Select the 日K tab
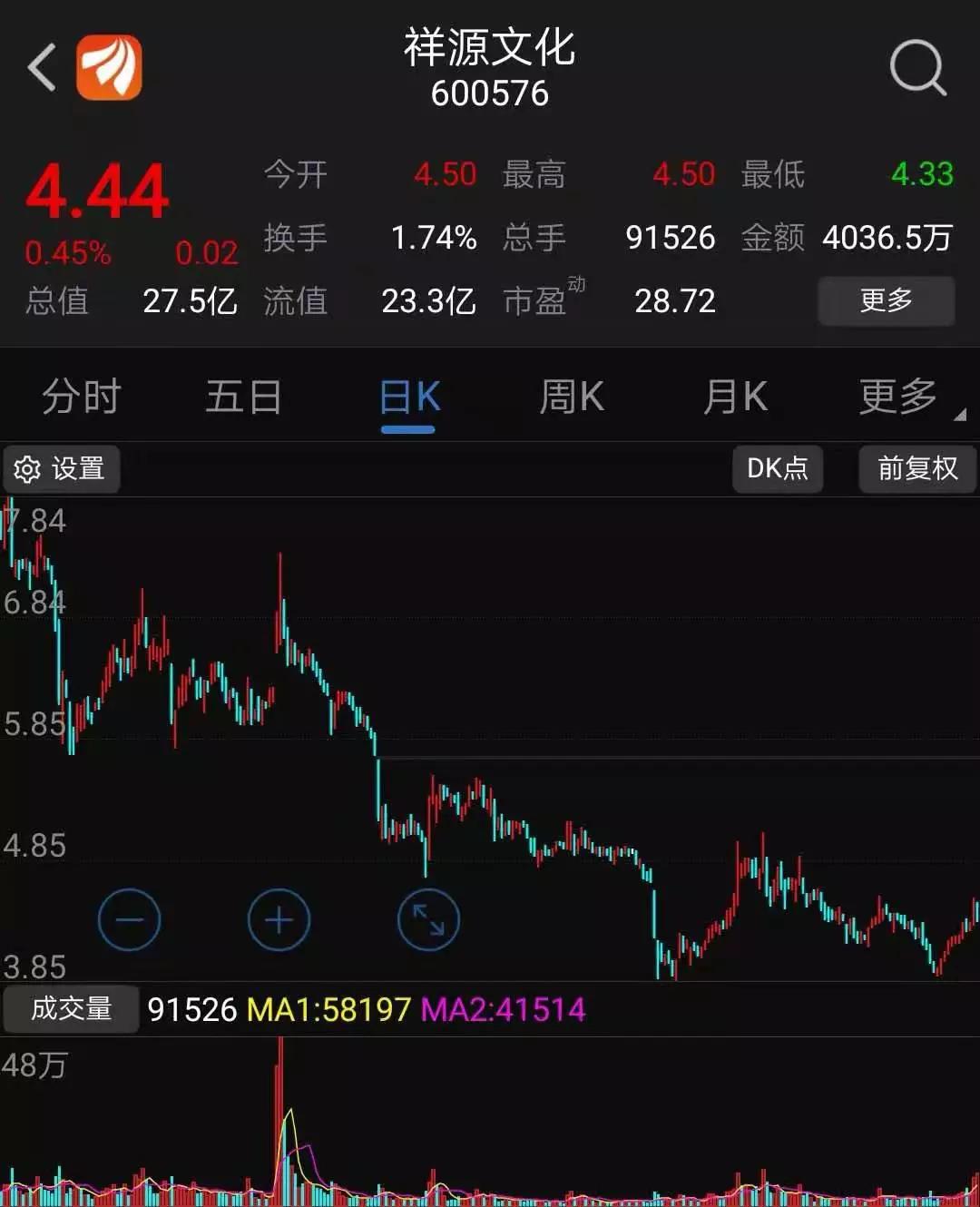This screenshot has width=980, height=1207. (x=409, y=397)
